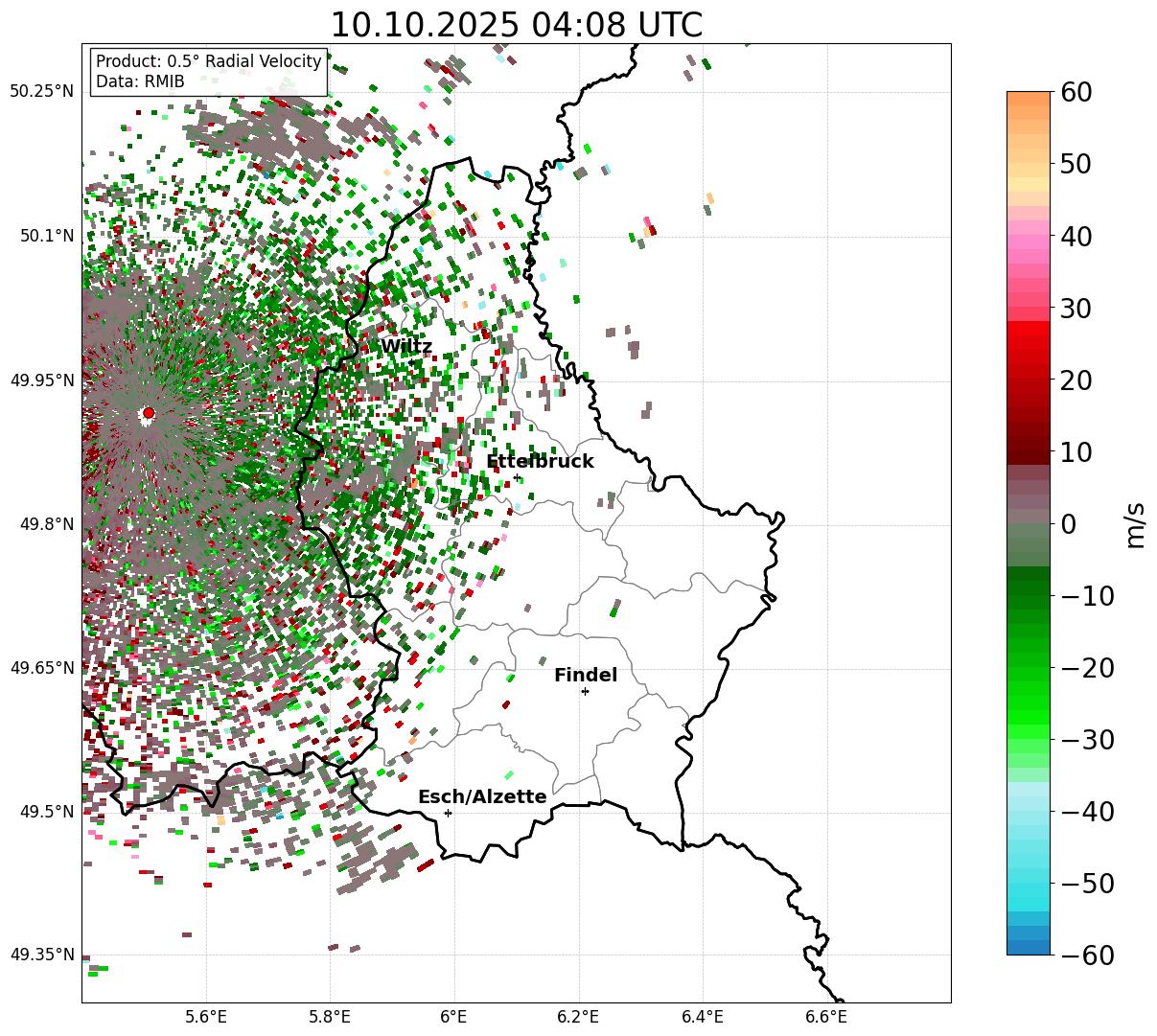Click the 6°E longitude label
The image size is (1157, 1036).
pyautogui.click(x=453, y=1016)
